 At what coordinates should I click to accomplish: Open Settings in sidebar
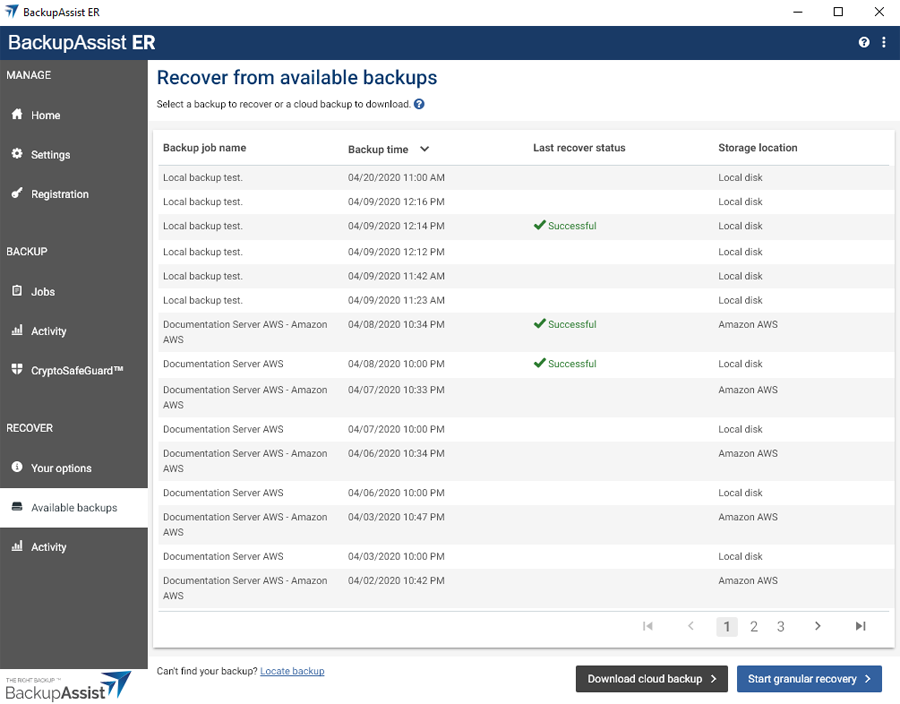[x=73, y=154]
